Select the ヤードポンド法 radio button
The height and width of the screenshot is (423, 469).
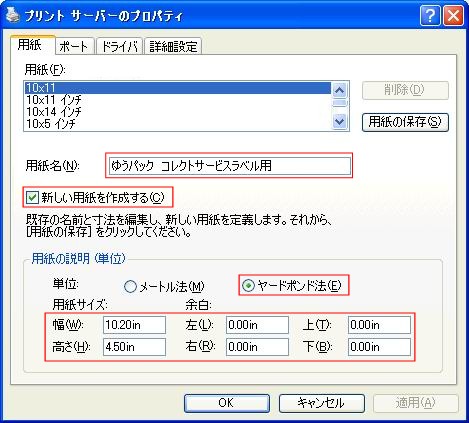coord(248,285)
